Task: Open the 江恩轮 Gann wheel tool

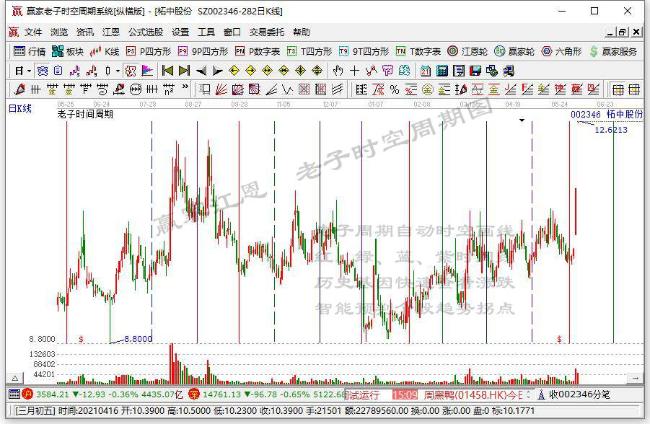Action: (467, 51)
